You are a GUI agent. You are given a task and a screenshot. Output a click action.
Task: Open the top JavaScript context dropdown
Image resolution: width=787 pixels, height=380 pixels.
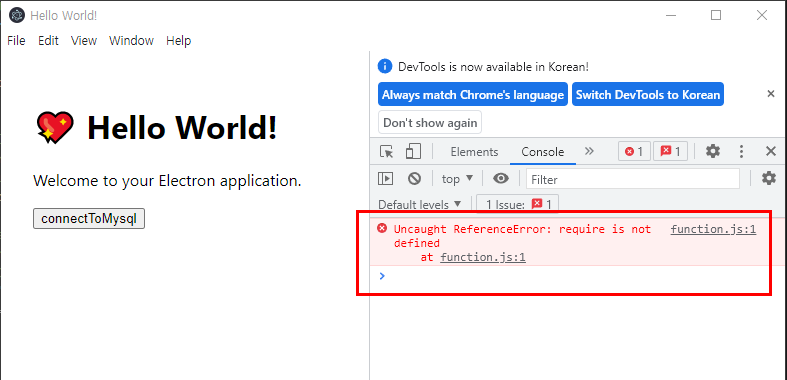point(457,179)
